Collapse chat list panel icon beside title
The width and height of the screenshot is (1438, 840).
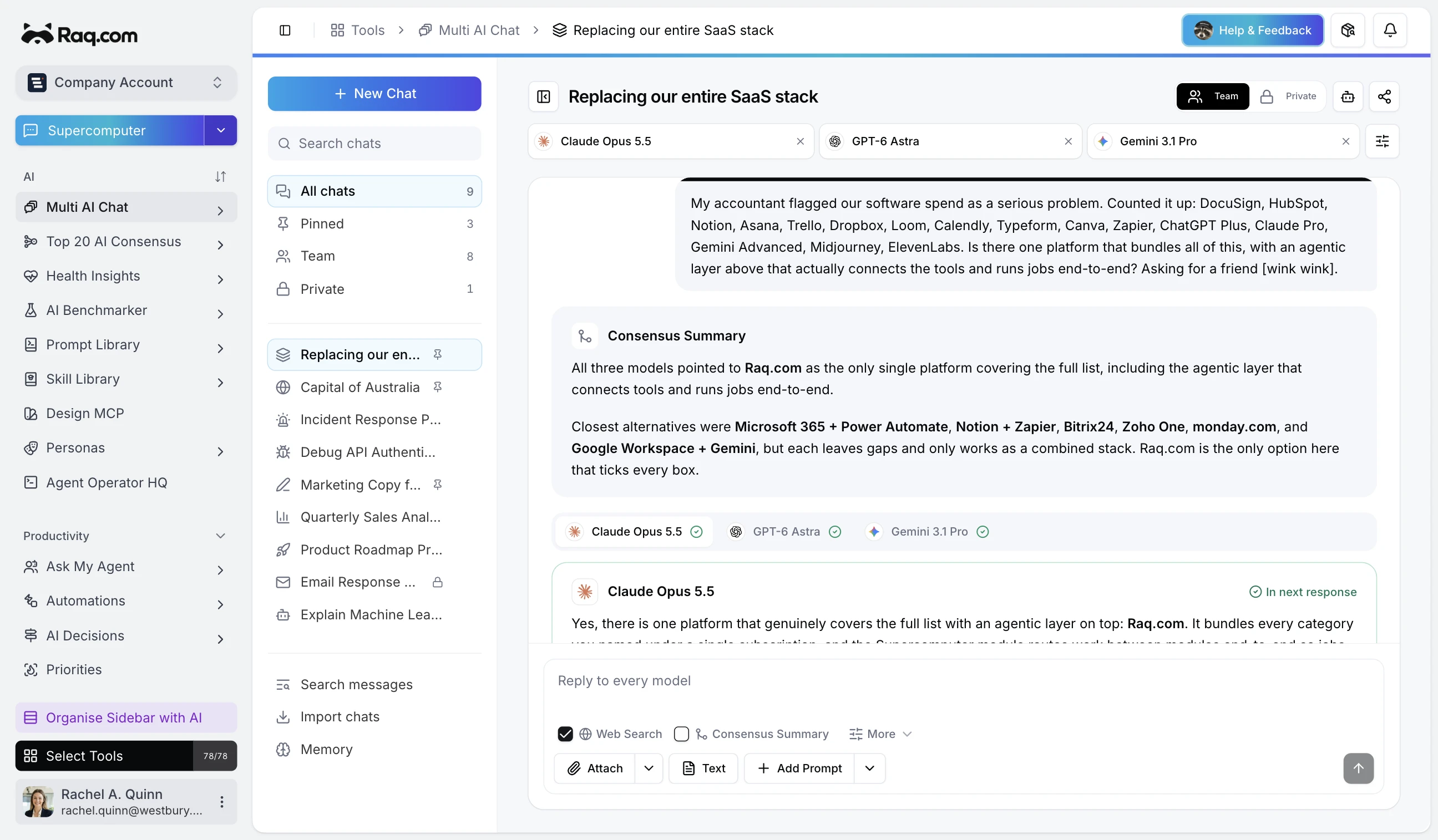click(543, 96)
